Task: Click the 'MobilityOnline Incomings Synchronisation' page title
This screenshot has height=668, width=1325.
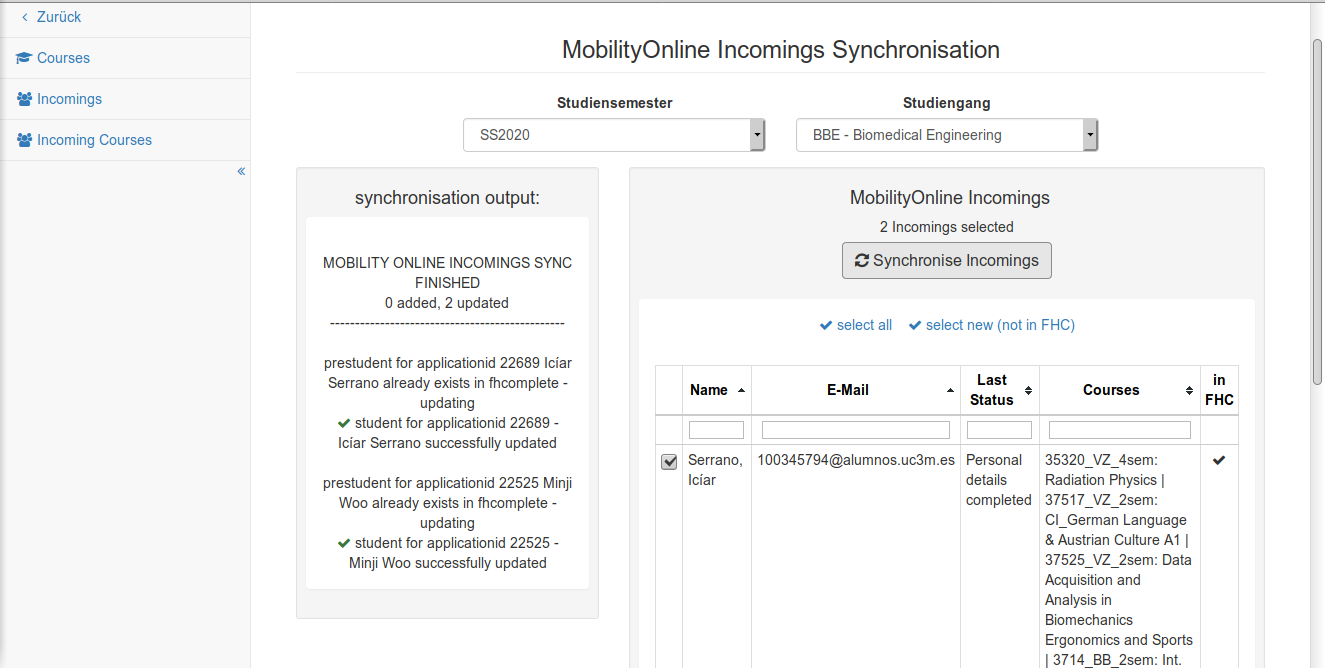Action: click(781, 50)
